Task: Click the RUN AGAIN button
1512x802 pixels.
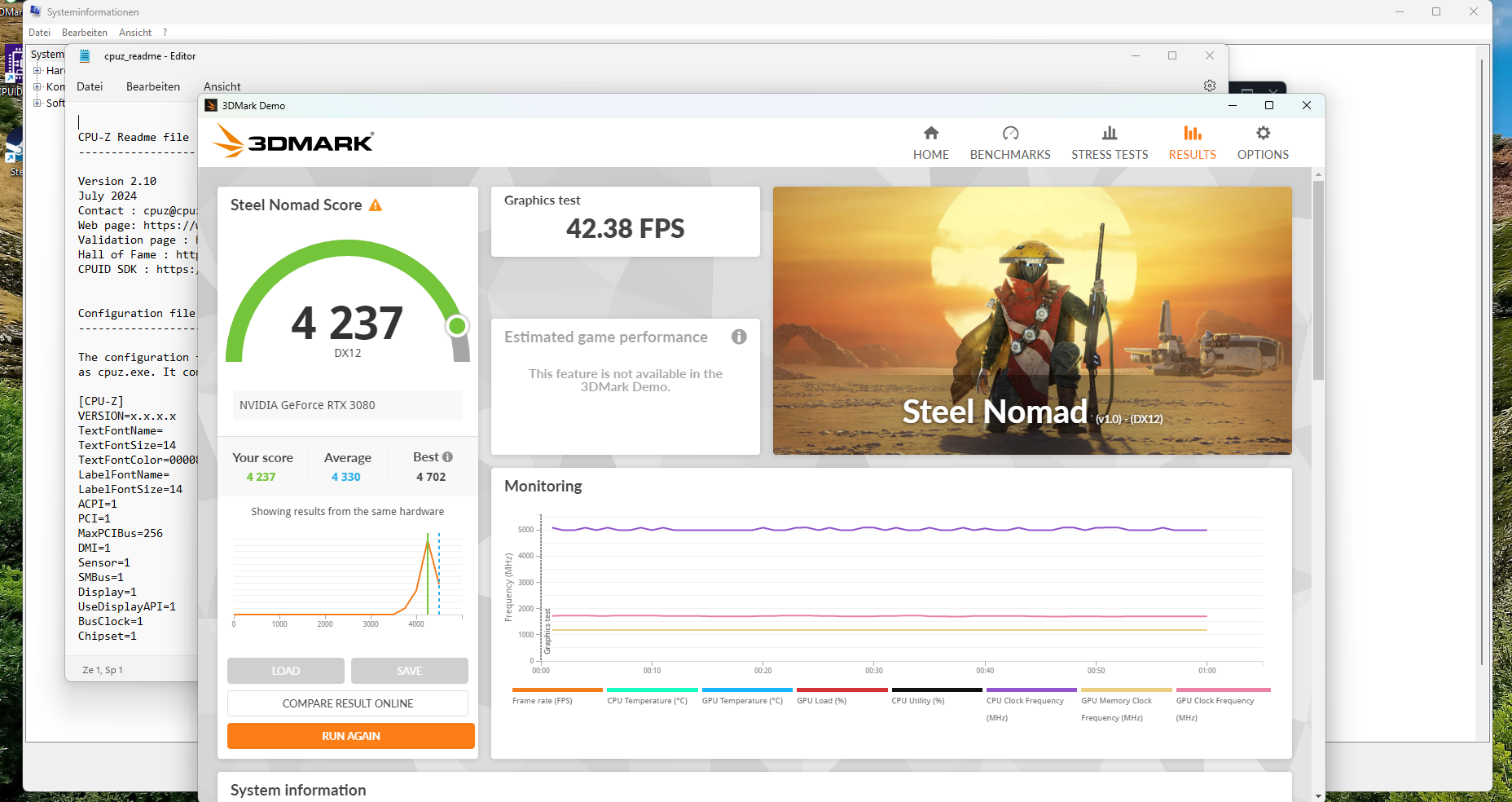Action: tap(351, 736)
